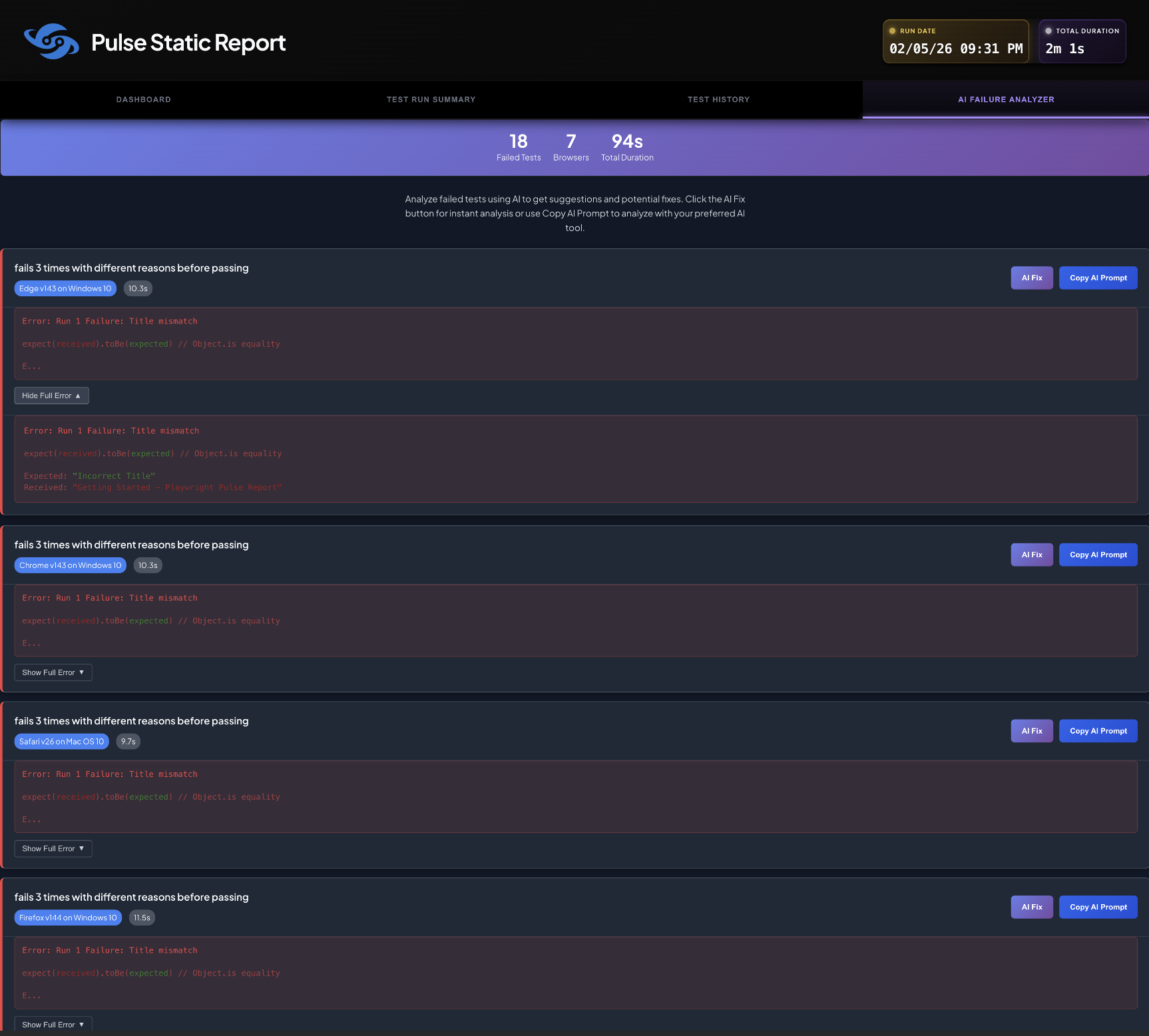Click the yellow Run Date indicator dot
Screen dimensions: 1149x1036
tap(893, 31)
